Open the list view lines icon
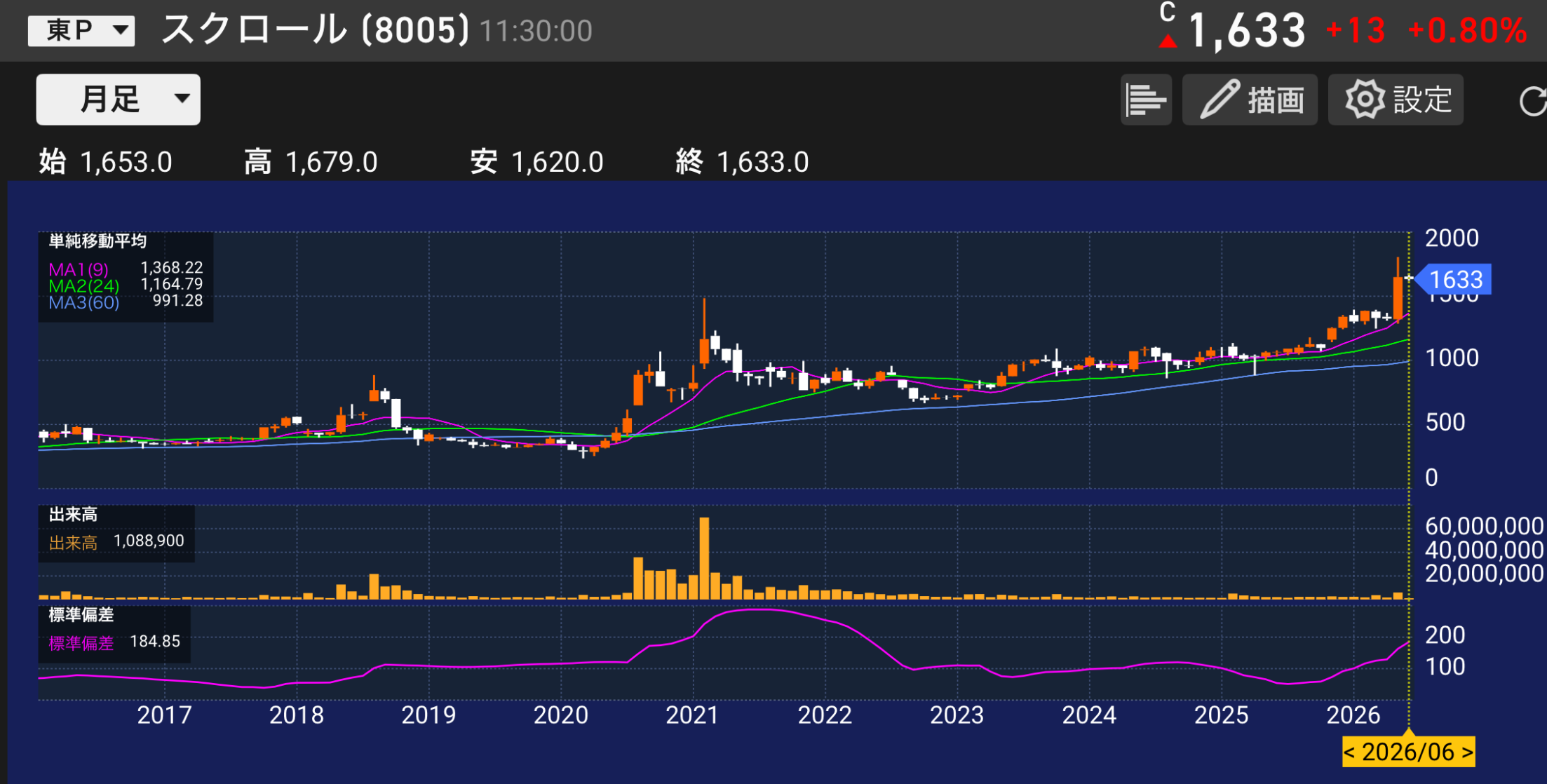1547x784 pixels. 1146,100
